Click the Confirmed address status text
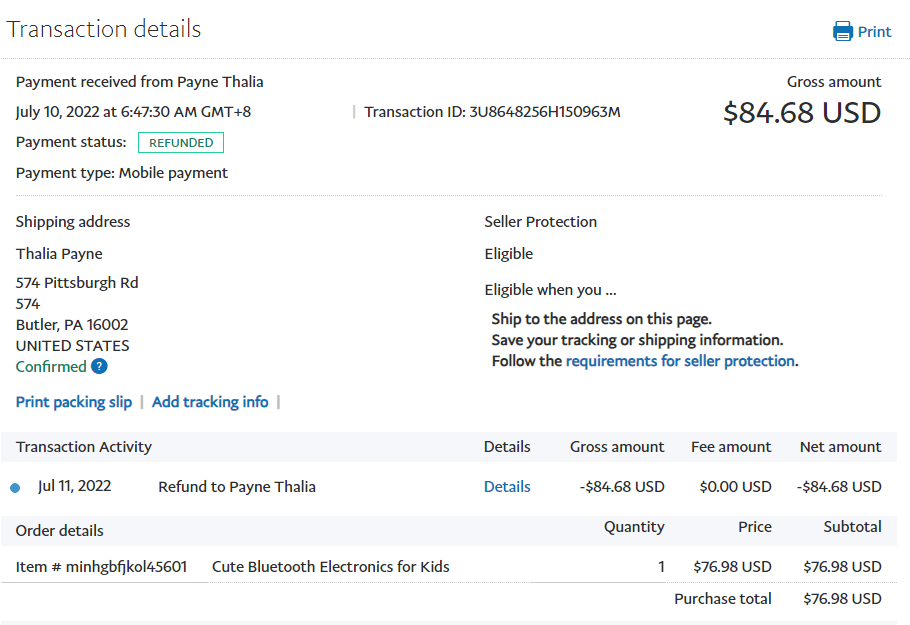The height and width of the screenshot is (625, 910). pyautogui.click(x=51, y=367)
